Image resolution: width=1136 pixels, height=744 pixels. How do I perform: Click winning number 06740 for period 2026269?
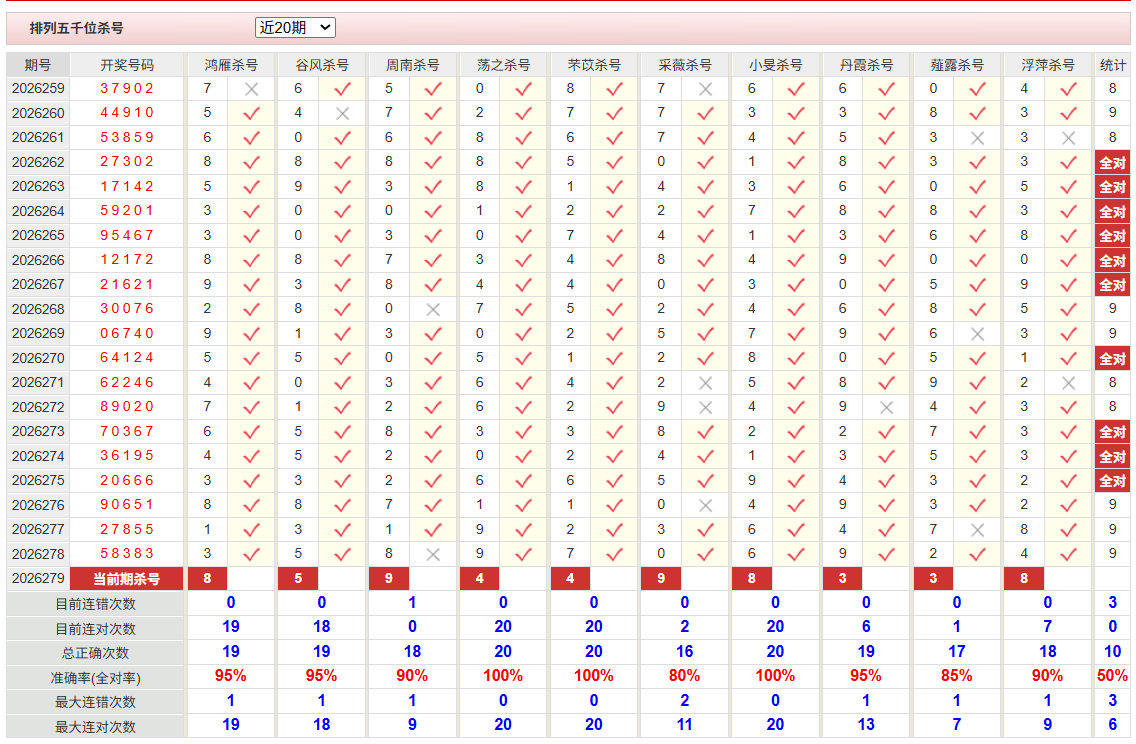point(127,333)
